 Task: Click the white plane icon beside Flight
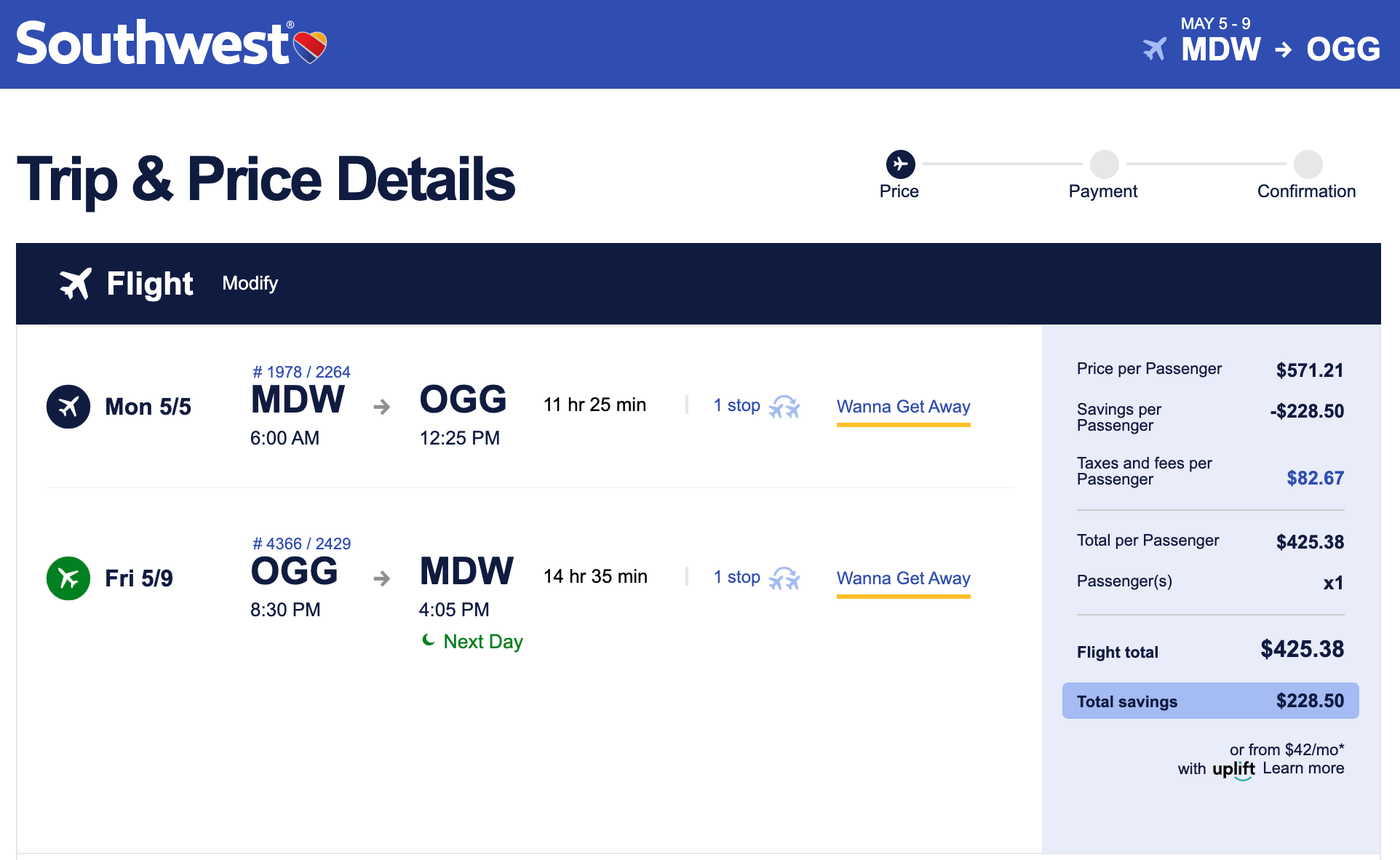click(76, 283)
